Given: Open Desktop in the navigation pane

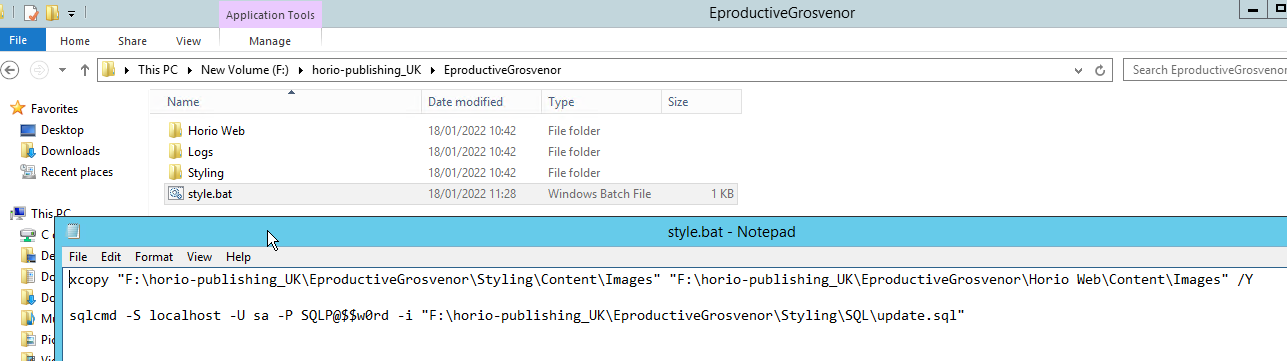Looking at the screenshot, I should coord(62,130).
